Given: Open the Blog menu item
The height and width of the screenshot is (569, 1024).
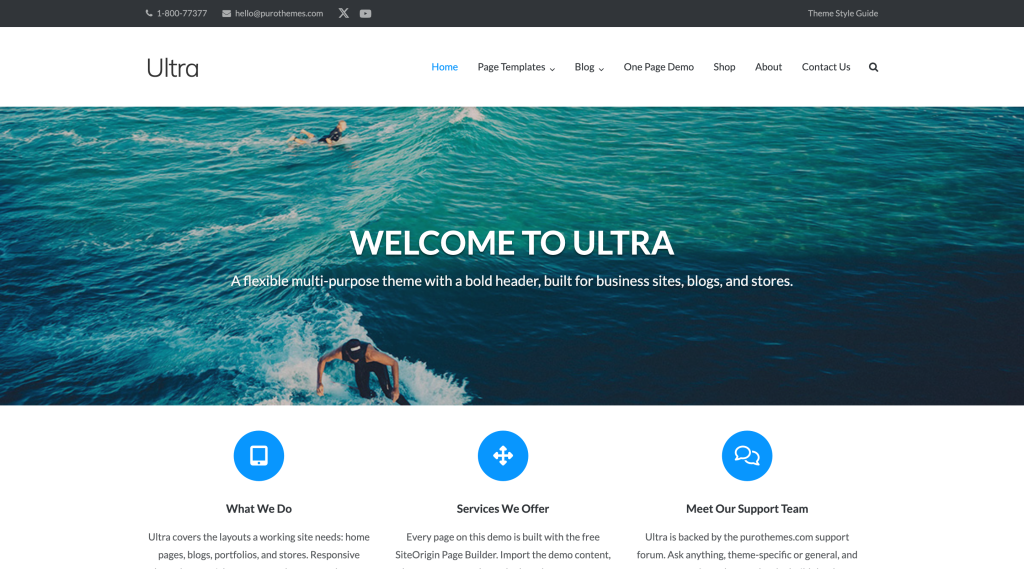Looking at the screenshot, I should tap(584, 67).
